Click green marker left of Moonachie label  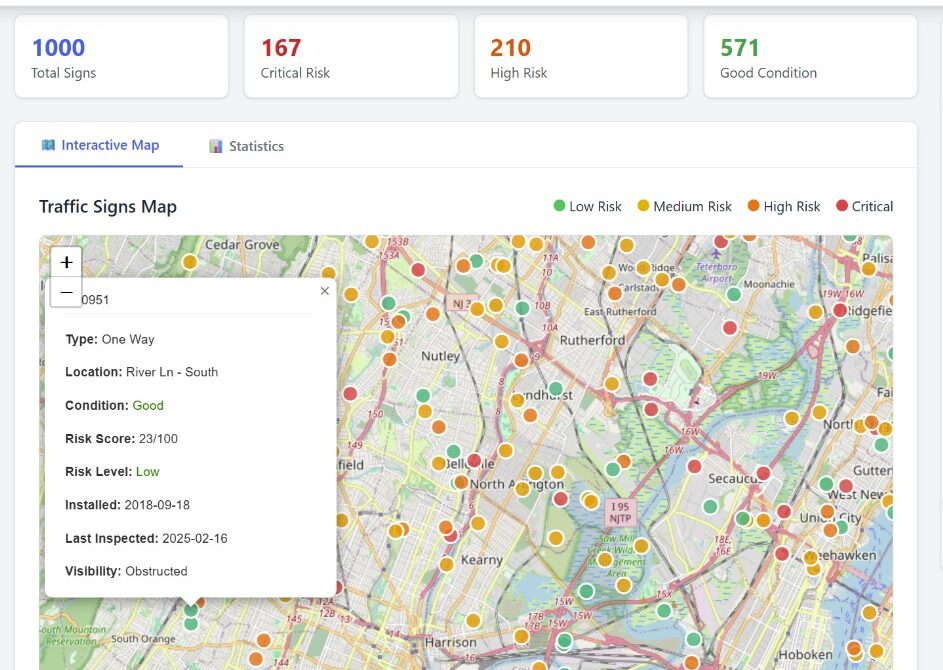[x=734, y=294]
